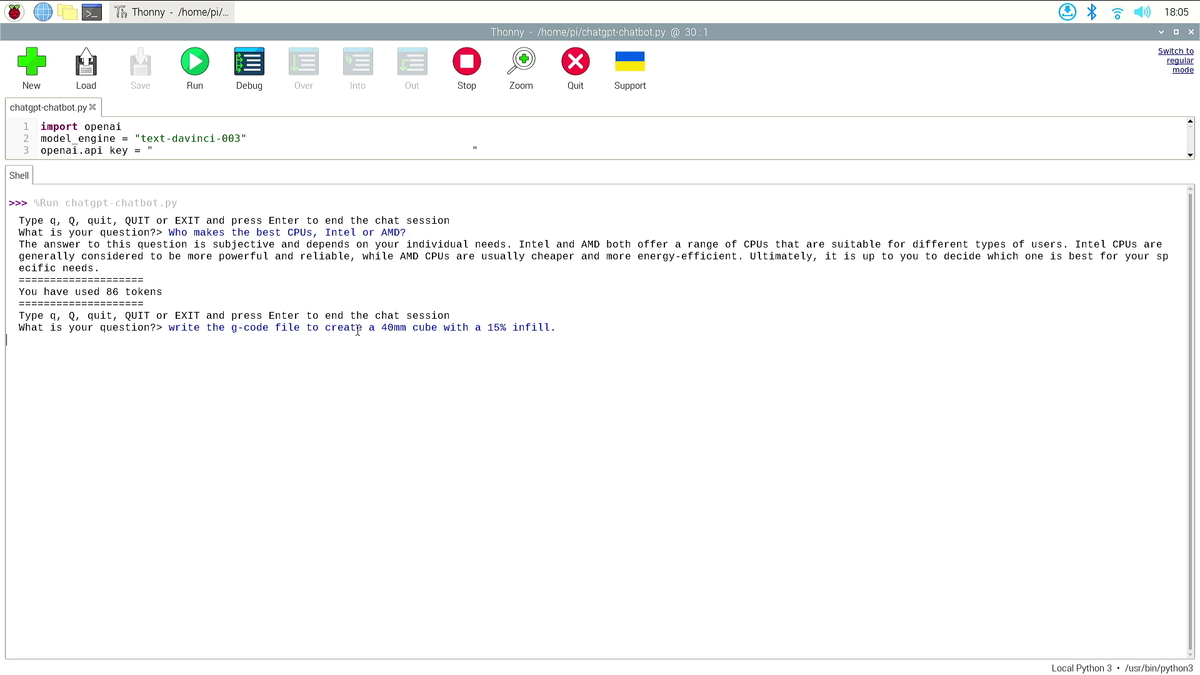Select the Shell tab
The image size is (1200, 675).
coord(19,175)
